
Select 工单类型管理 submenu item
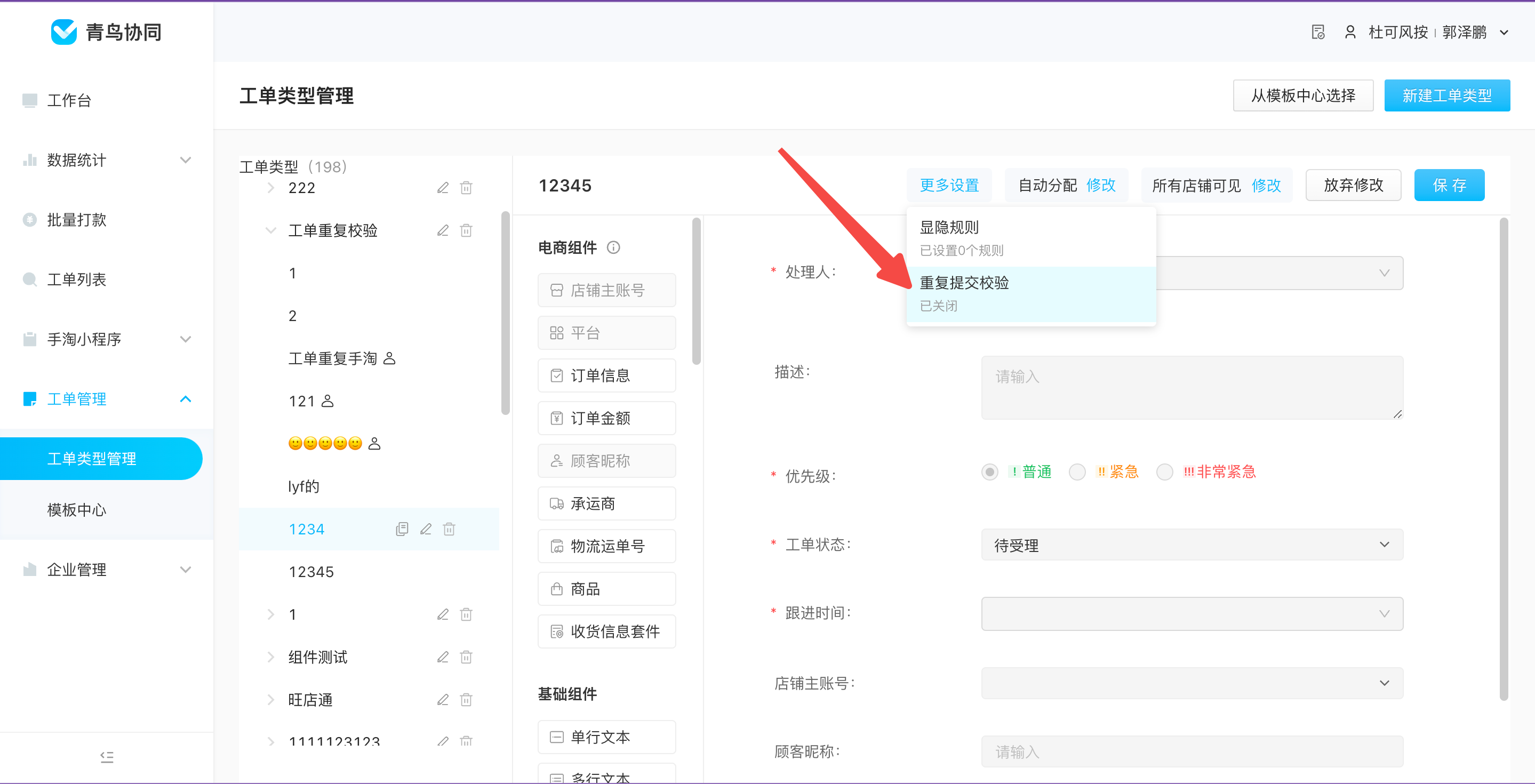pyautogui.click(x=101, y=459)
